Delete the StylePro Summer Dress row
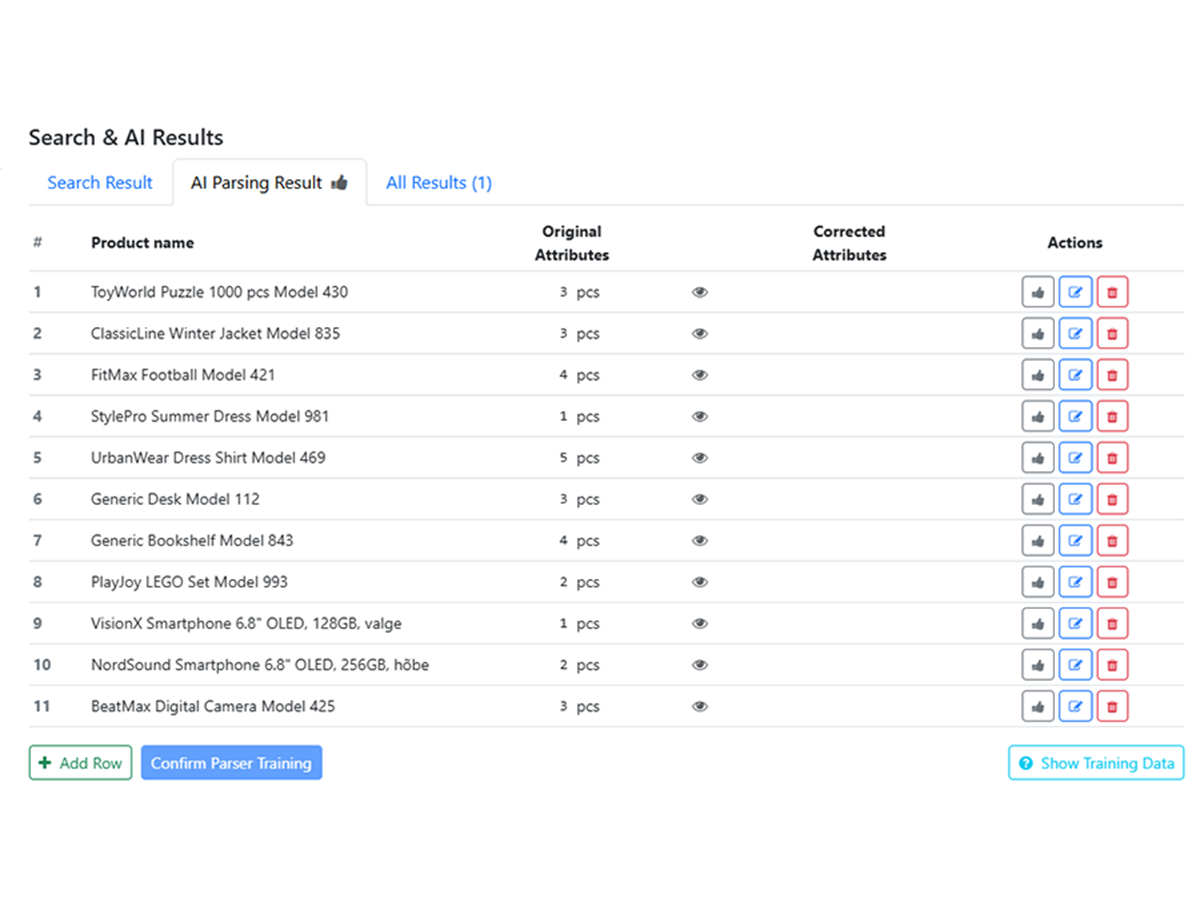 pyautogui.click(x=1112, y=417)
